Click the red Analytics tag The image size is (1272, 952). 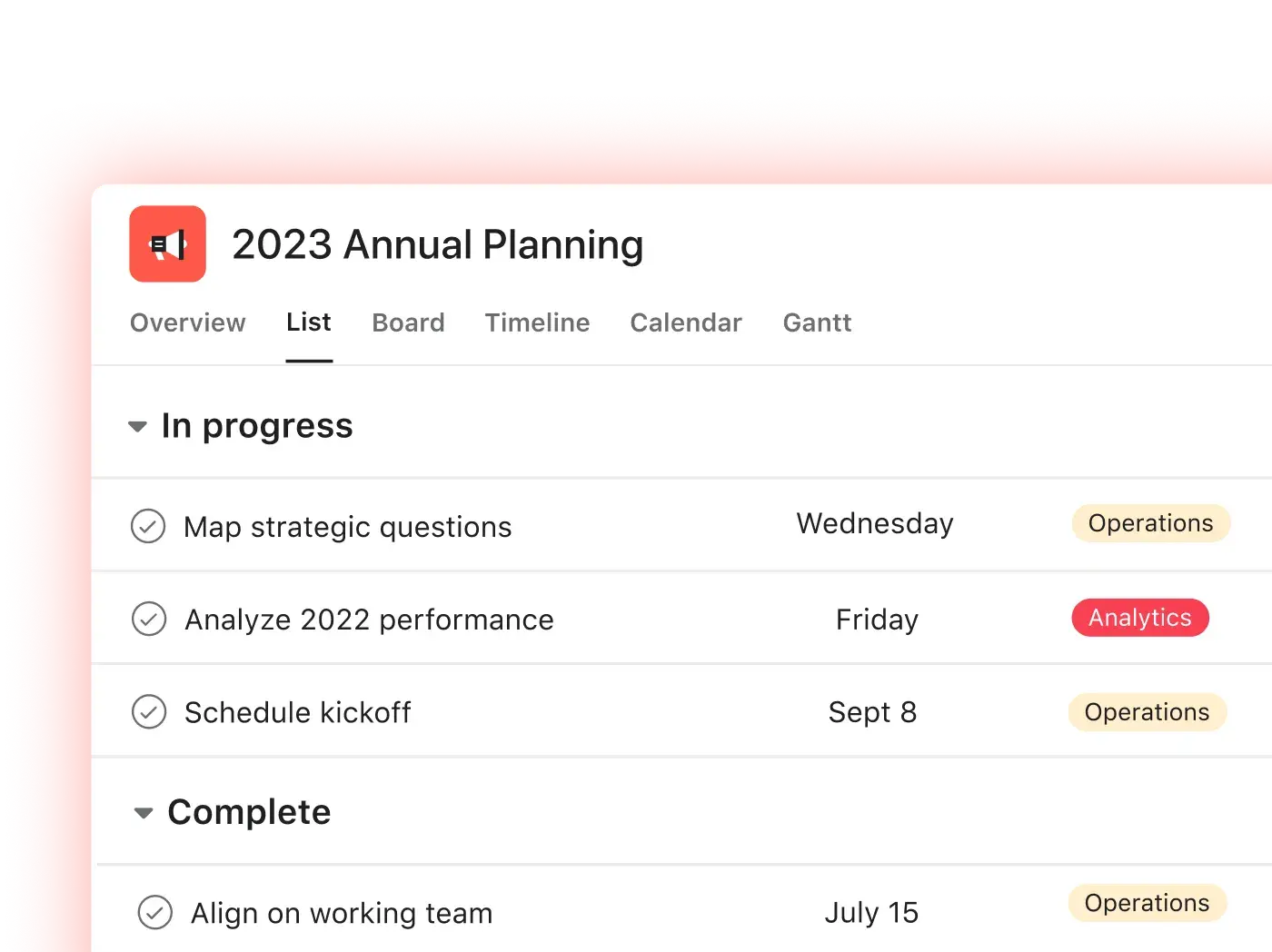(1140, 618)
